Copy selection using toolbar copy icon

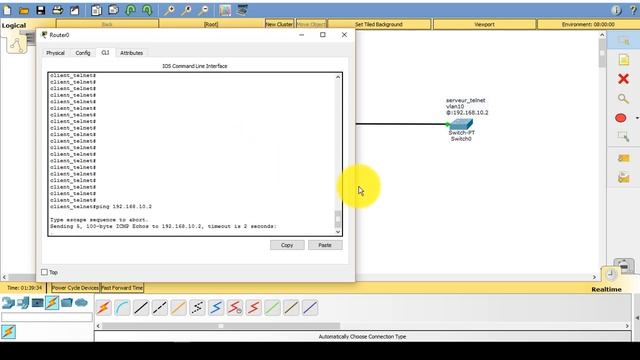(96, 10)
